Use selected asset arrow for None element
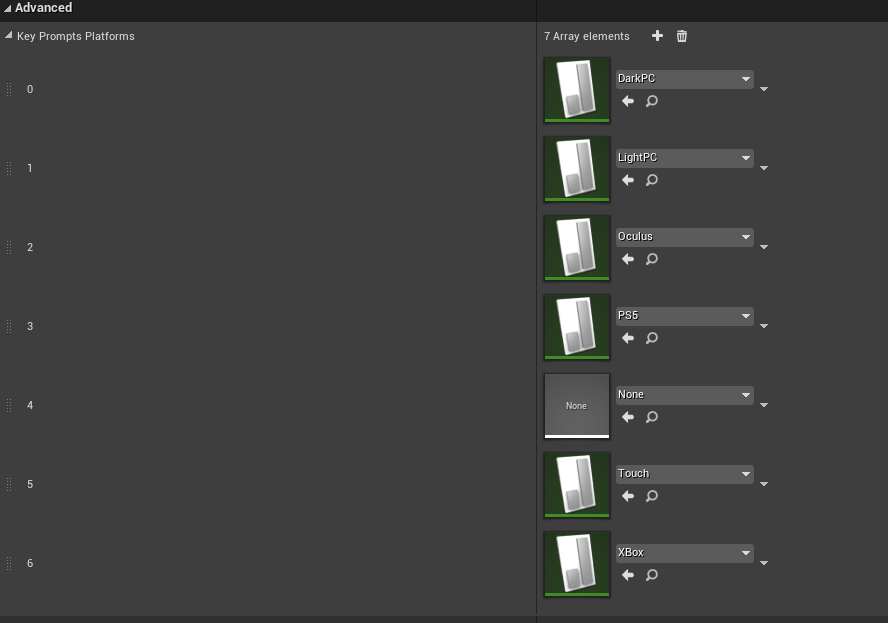Image resolution: width=888 pixels, height=623 pixels. pos(628,417)
